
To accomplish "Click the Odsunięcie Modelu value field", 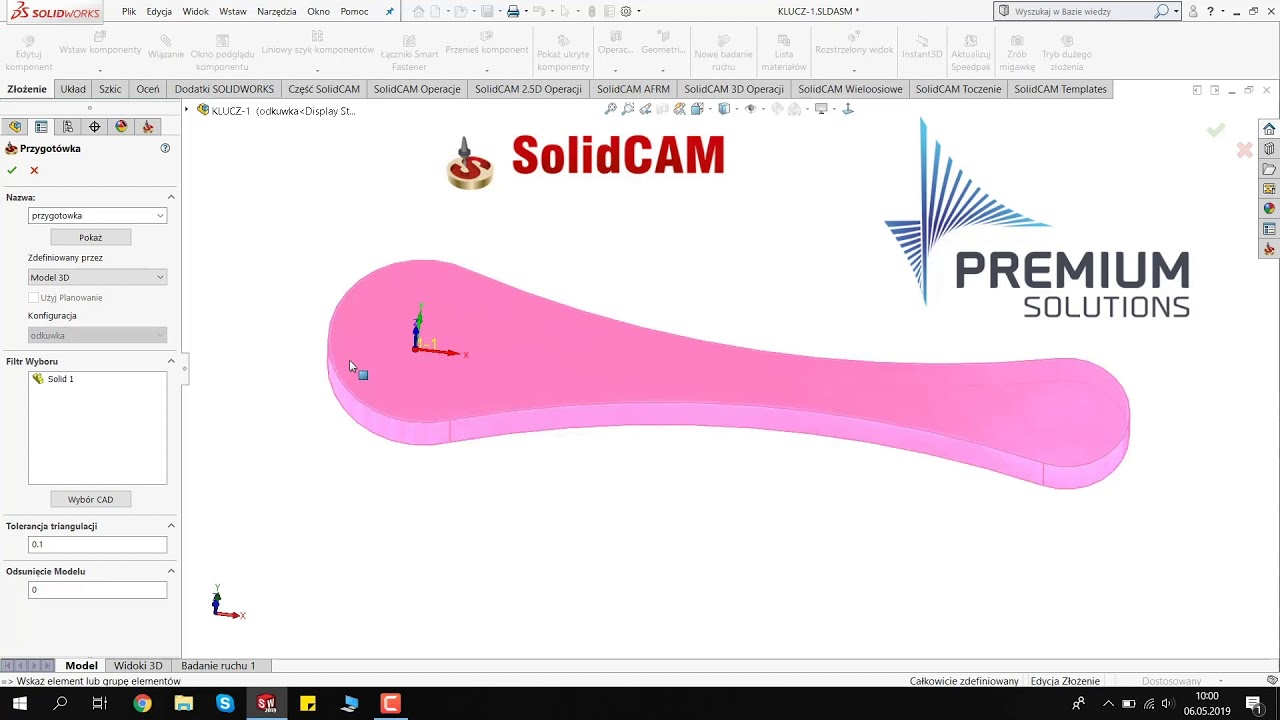I will (97, 590).
